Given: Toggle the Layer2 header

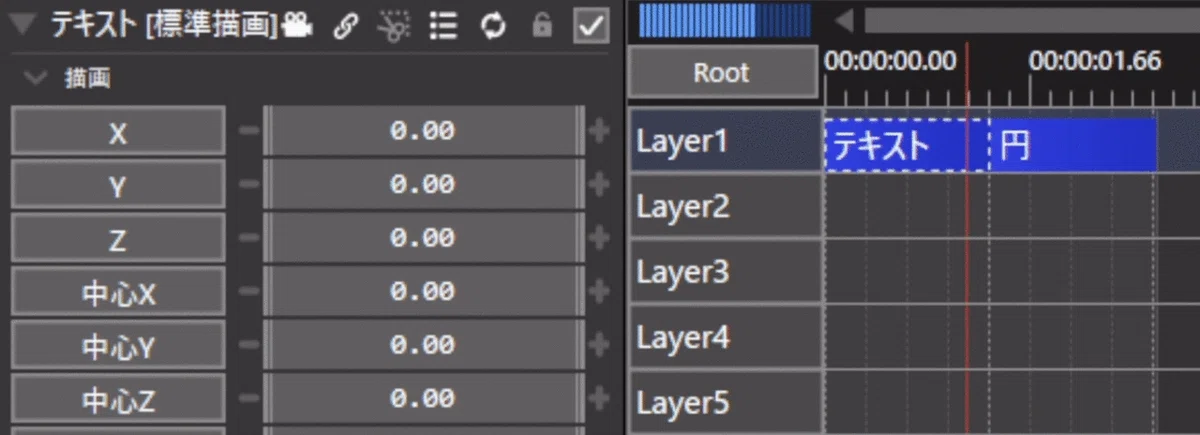Looking at the screenshot, I should [725, 207].
